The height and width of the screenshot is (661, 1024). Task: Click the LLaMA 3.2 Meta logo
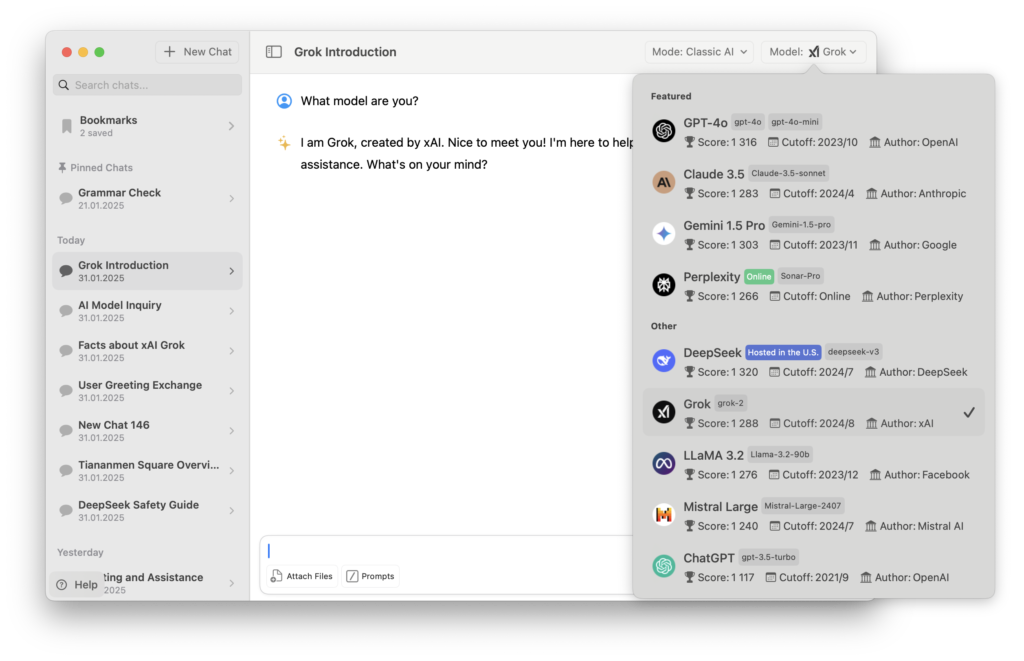664,463
